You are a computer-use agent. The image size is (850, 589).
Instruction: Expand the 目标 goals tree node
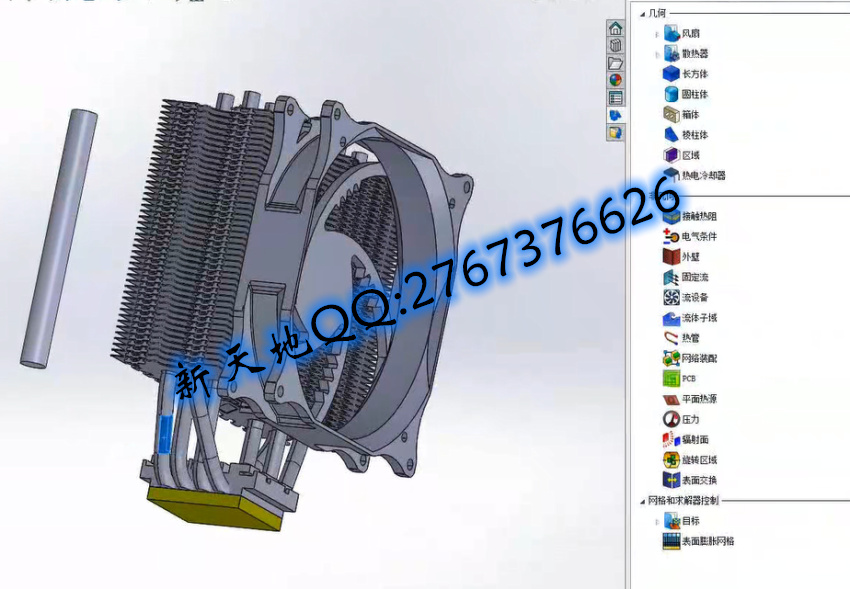[x=657, y=521]
